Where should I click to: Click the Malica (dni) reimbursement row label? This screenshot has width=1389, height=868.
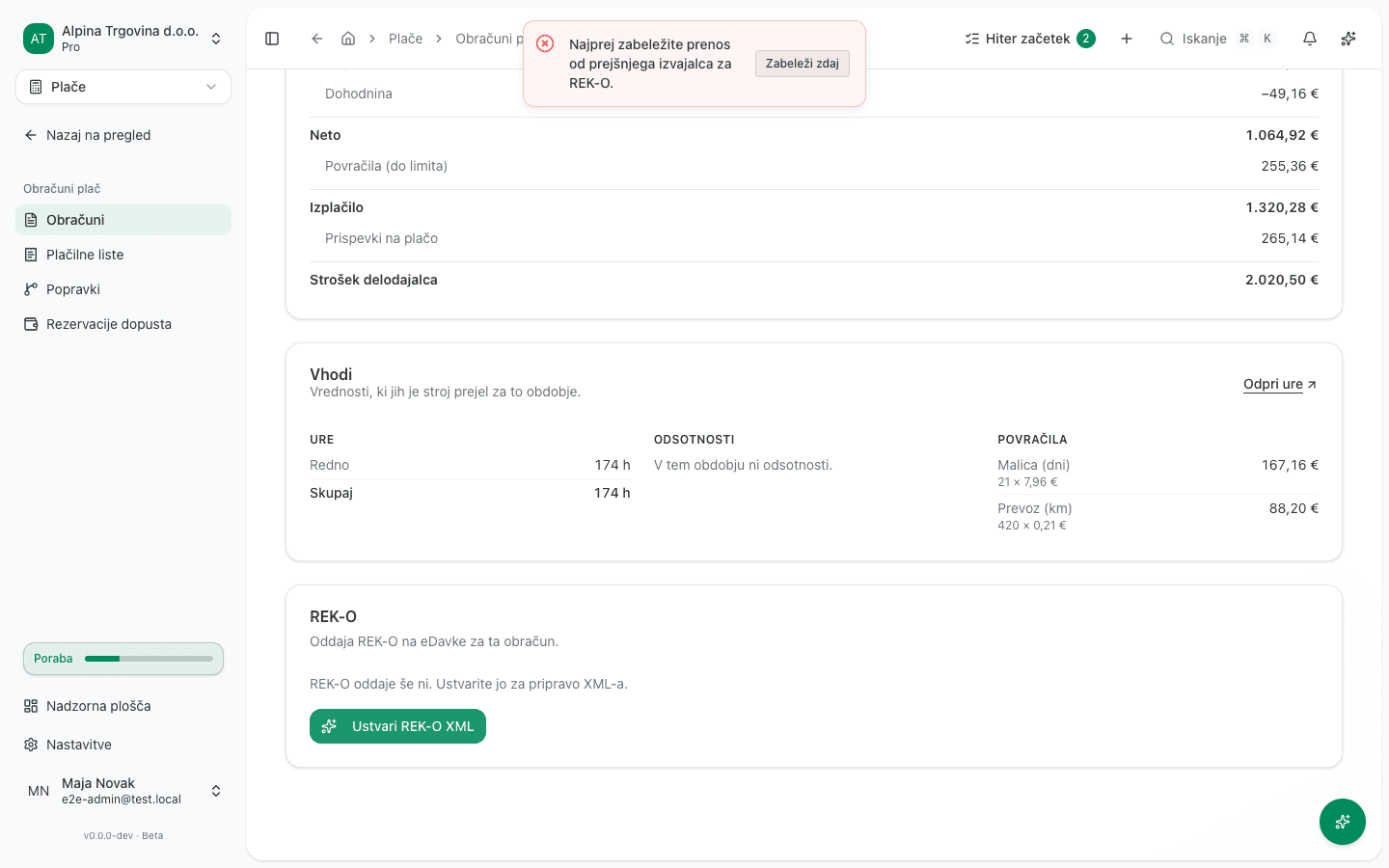1034,465
